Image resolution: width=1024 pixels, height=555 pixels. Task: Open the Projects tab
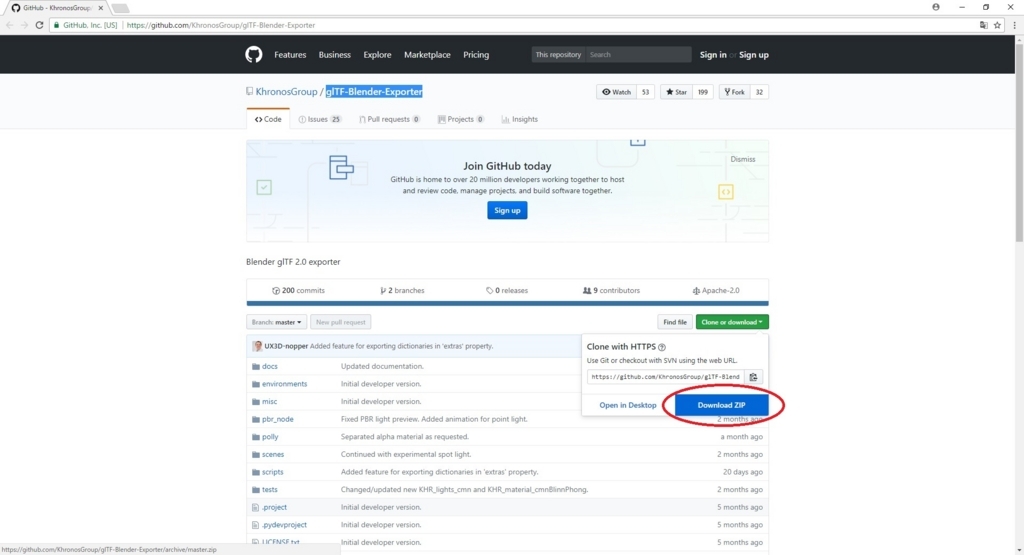460,119
